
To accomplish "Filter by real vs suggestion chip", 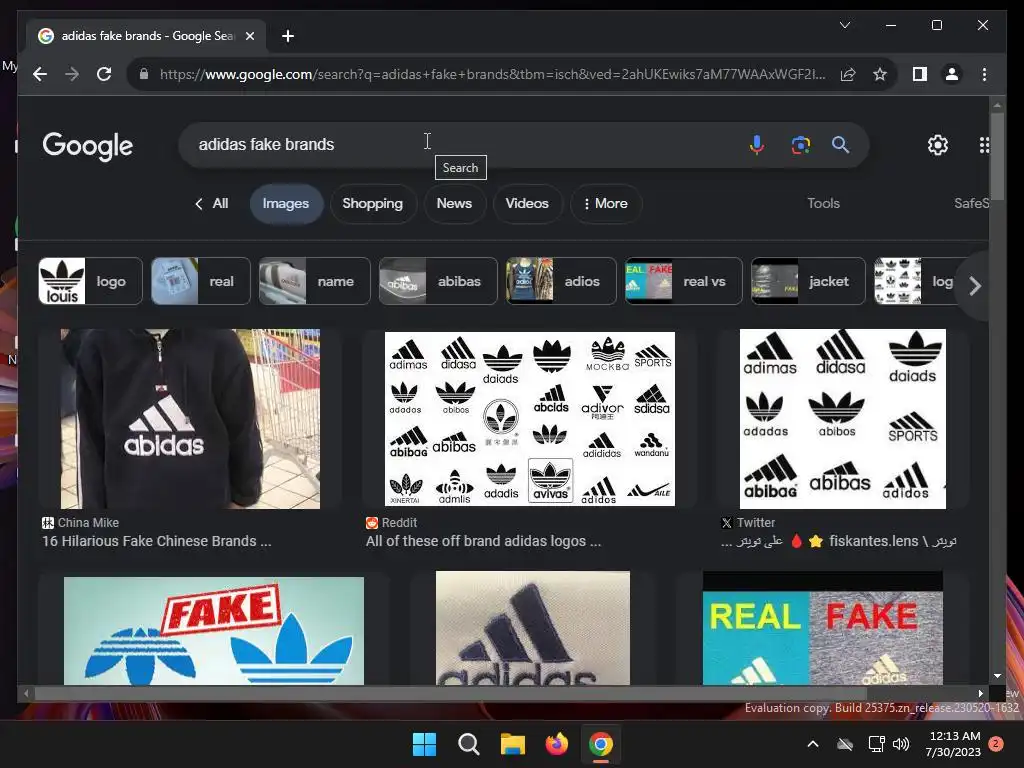I will [684, 281].
